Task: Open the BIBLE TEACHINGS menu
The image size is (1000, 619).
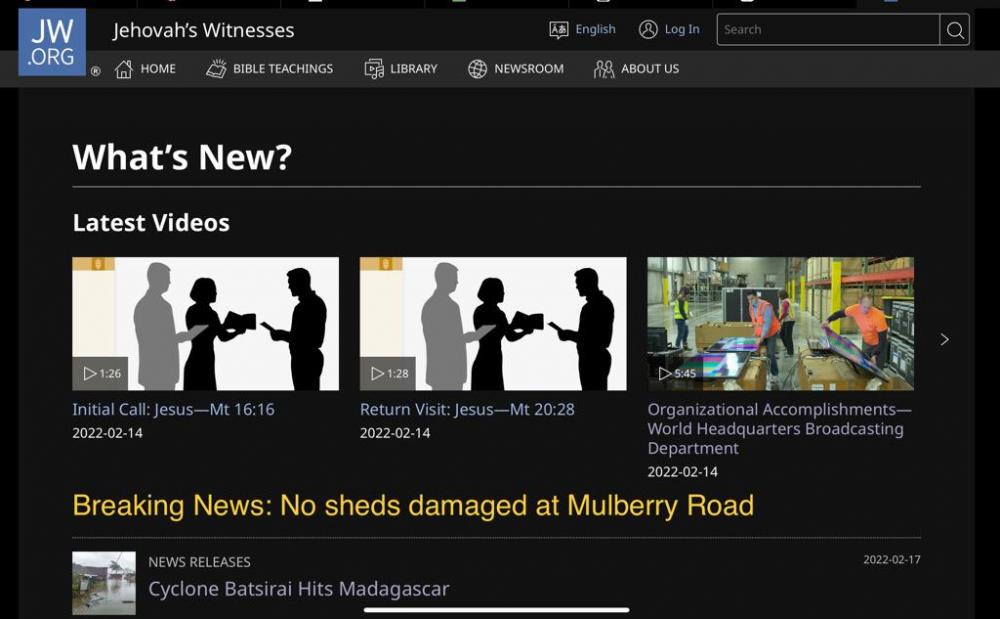Action: coord(283,69)
